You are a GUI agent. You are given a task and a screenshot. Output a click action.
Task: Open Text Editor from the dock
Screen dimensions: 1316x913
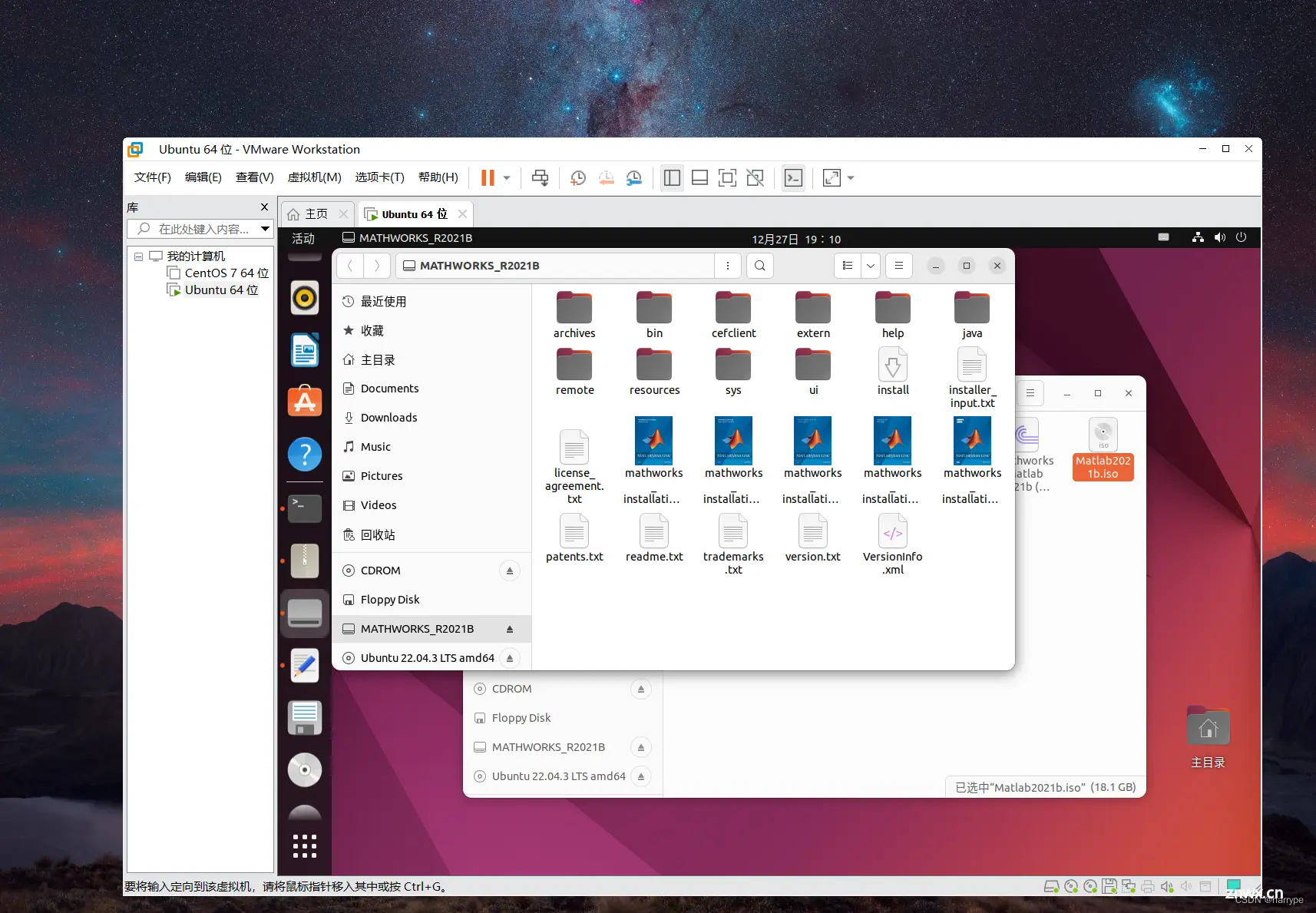click(x=305, y=666)
